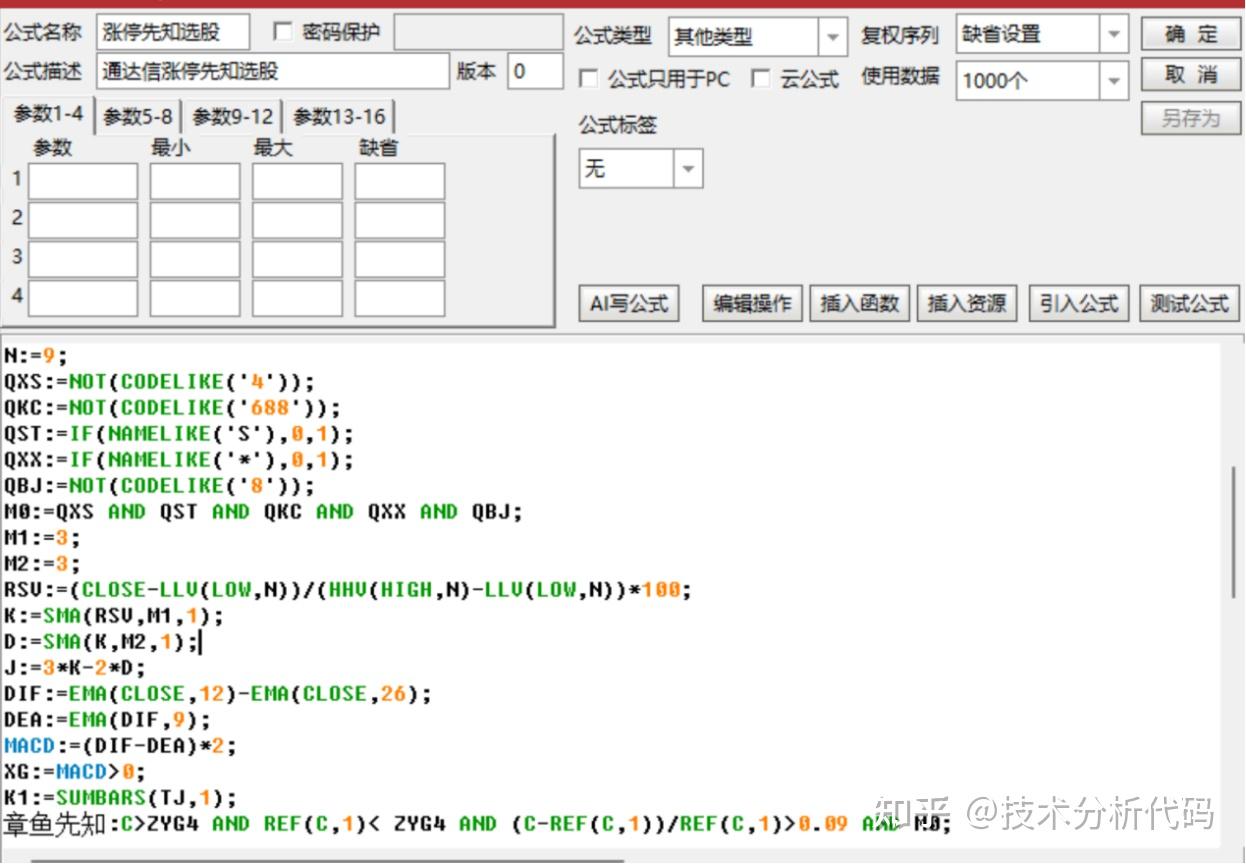
Task: Click the line QBJ:=NOT(CODELIKE('8'));
Action: click(x=159, y=485)
